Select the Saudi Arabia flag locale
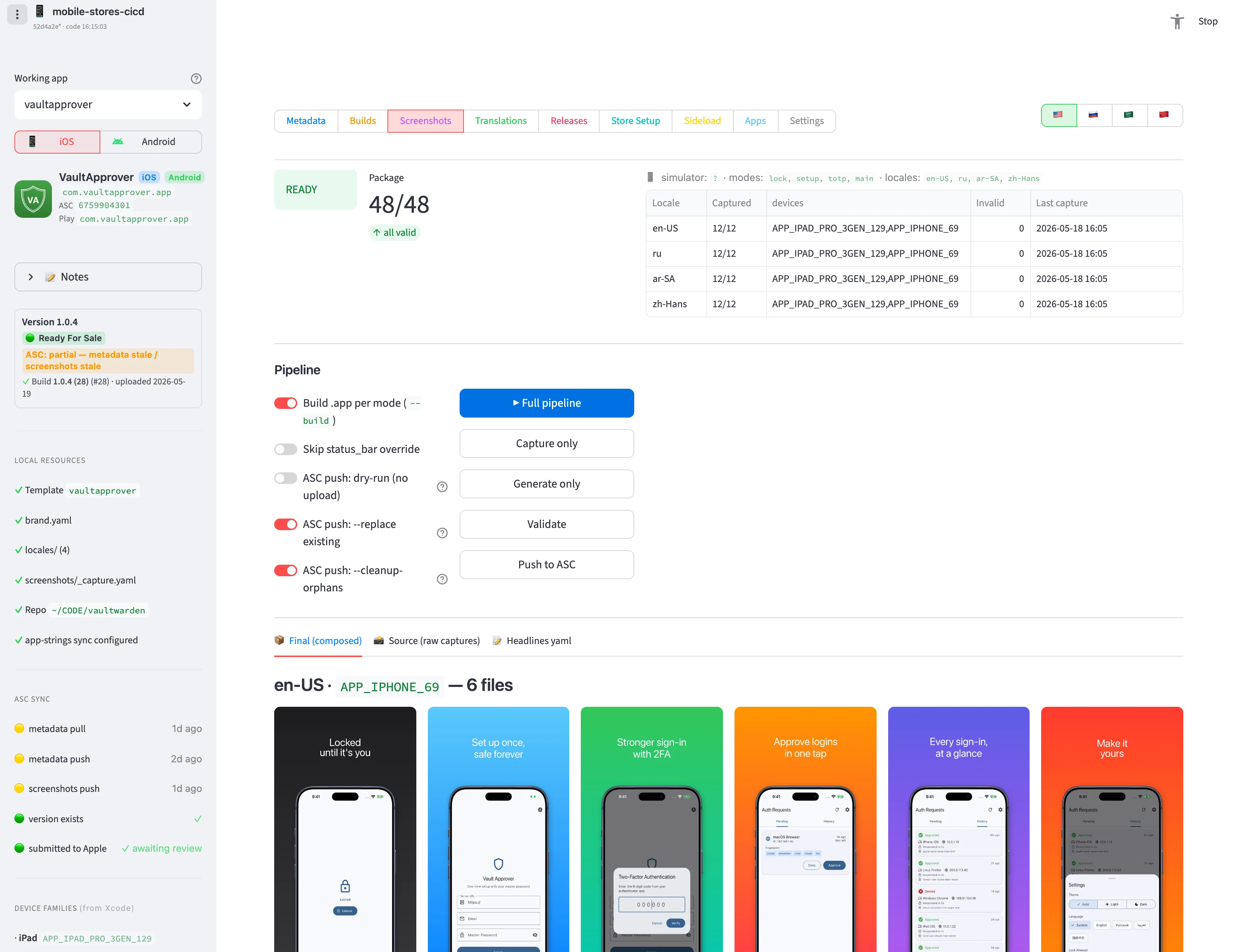Screen dimensions: 1241x952 pos(1129,115)
